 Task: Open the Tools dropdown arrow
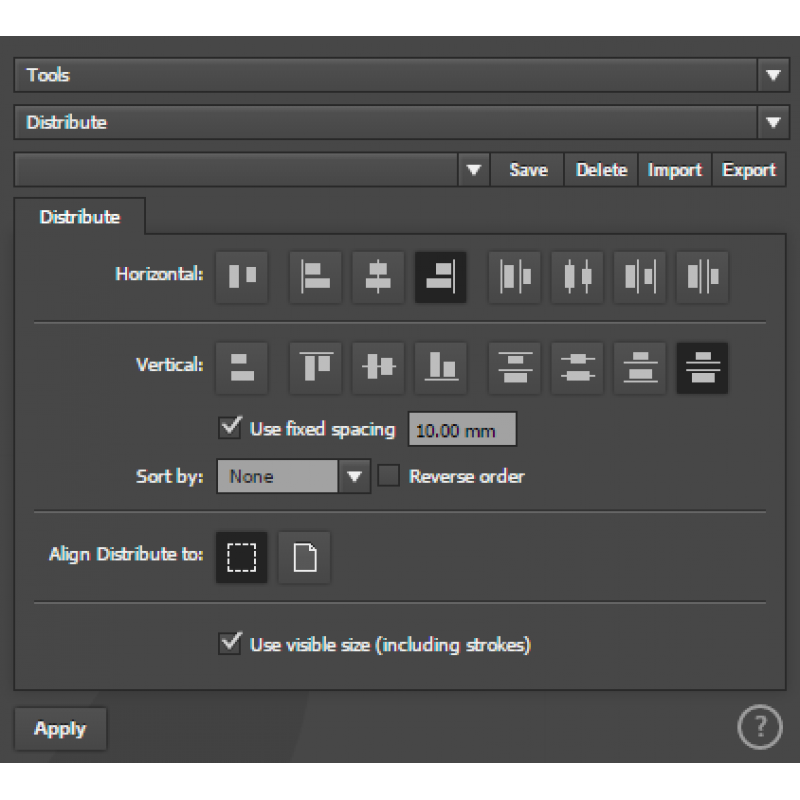(x=773, y=75)
